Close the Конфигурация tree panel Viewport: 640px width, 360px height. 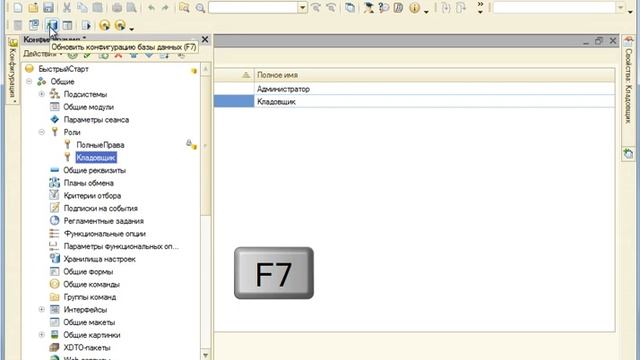[x=205, y=39]
